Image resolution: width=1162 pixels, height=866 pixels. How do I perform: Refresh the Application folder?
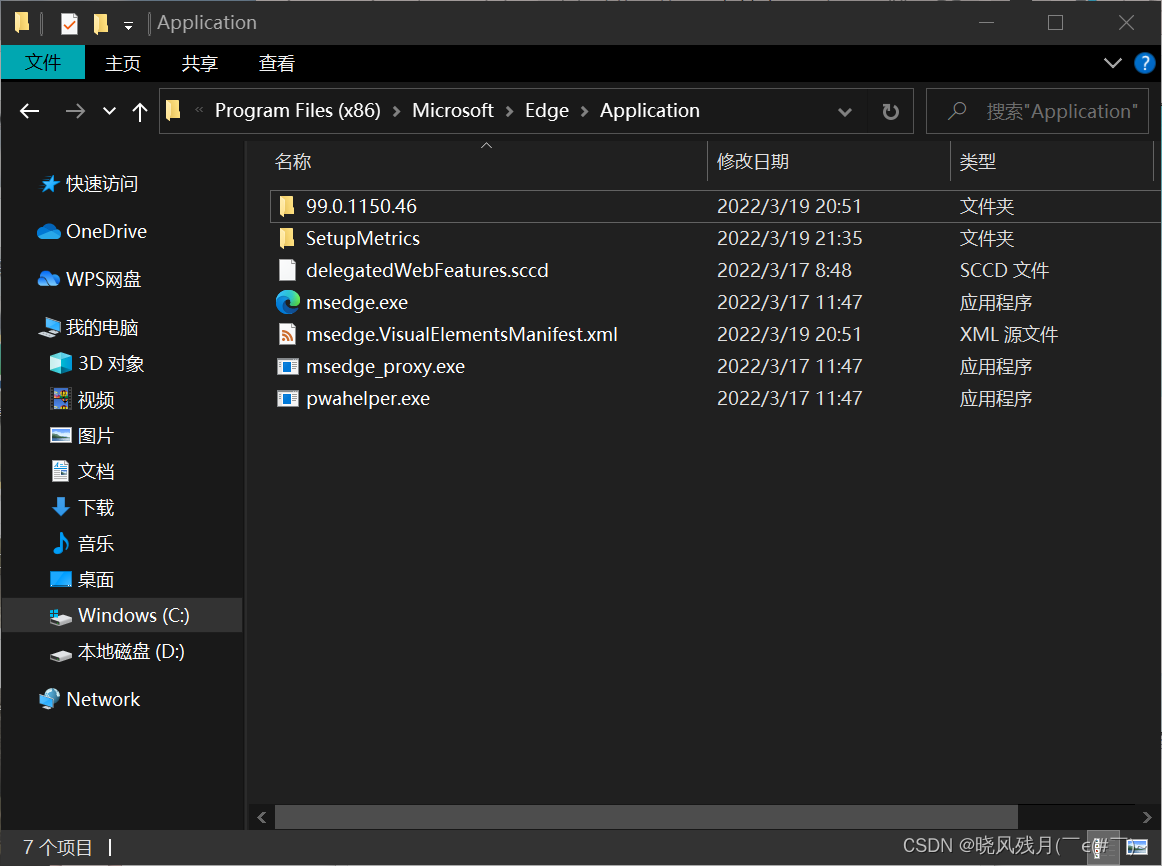pos(890,112)
